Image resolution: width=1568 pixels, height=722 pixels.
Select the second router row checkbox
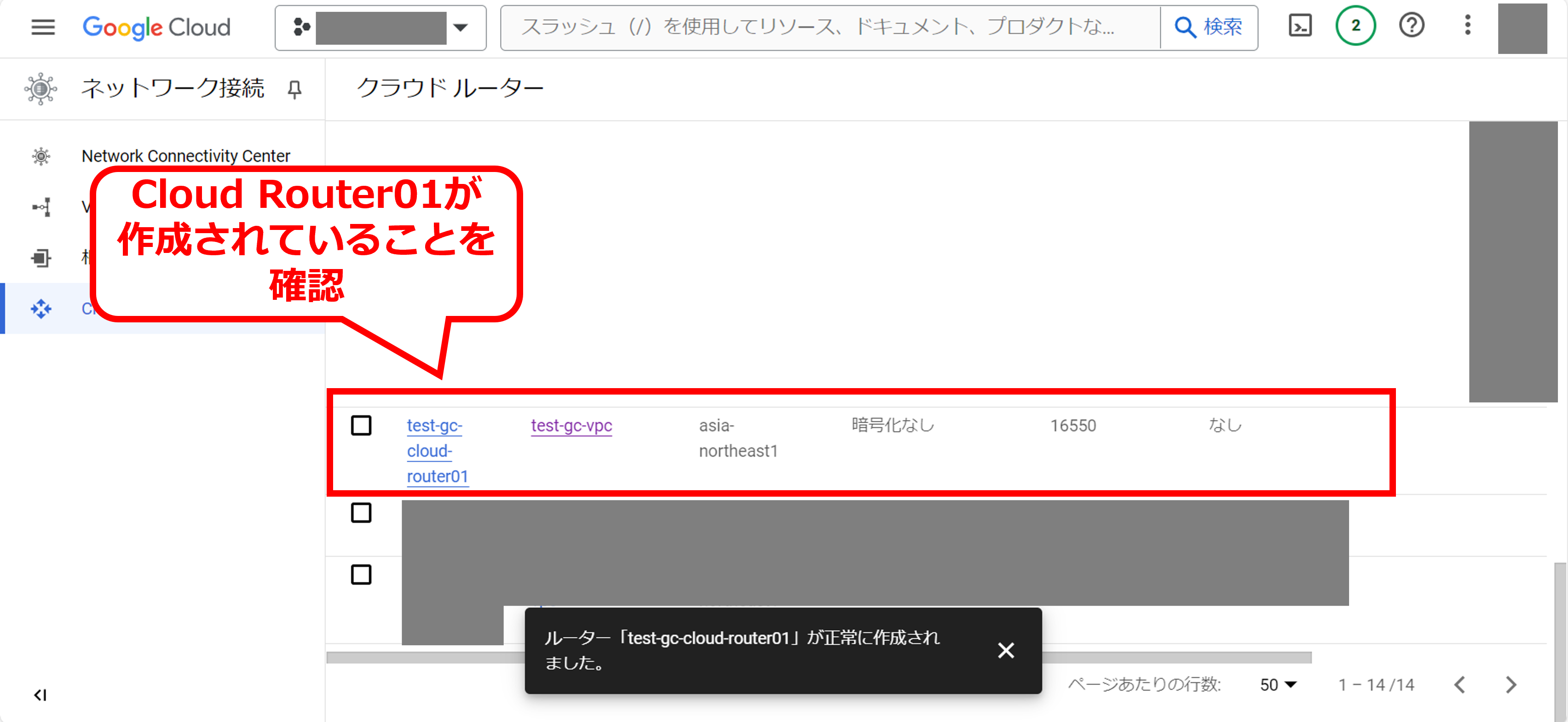pyautogui.click(x=361, y=513)
